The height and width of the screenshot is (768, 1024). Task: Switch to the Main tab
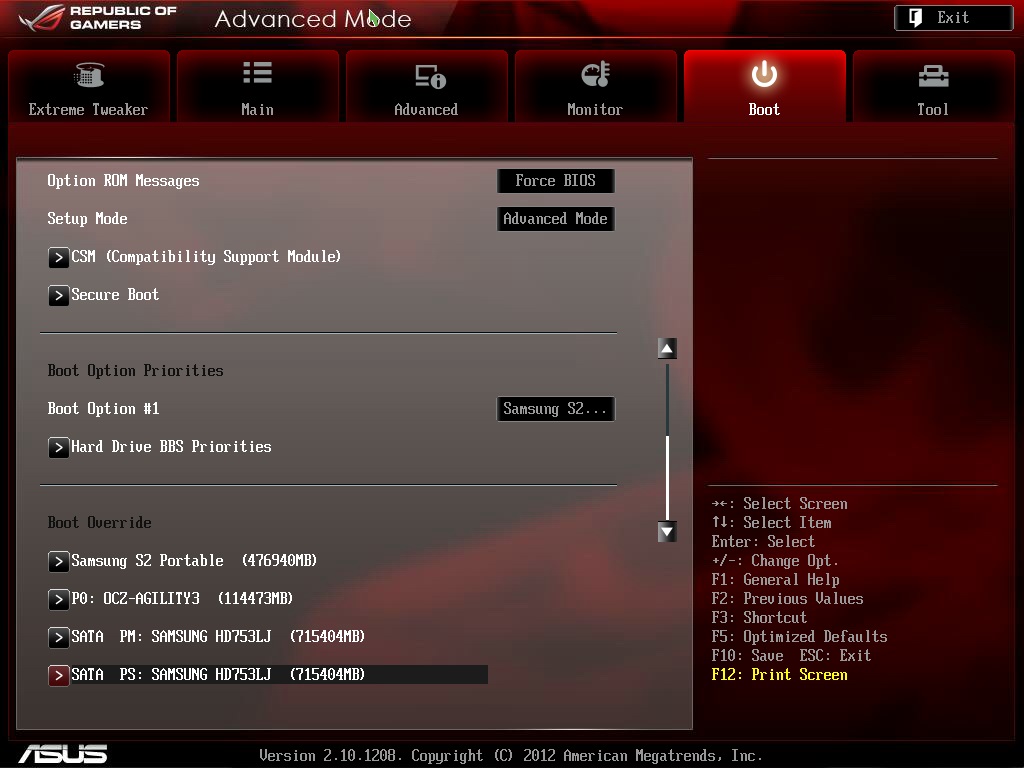[257, 86]
